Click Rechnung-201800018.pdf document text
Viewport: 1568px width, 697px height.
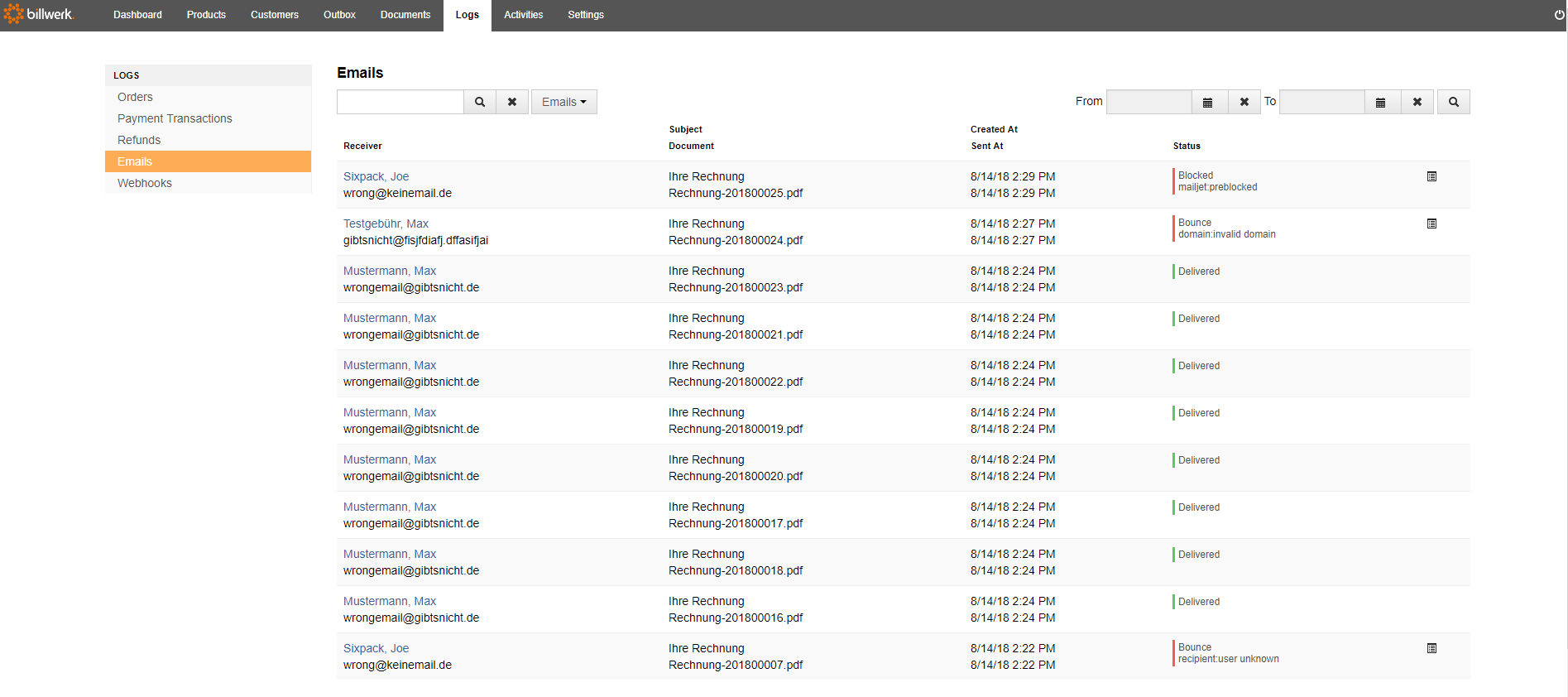[x=736, y=570]
